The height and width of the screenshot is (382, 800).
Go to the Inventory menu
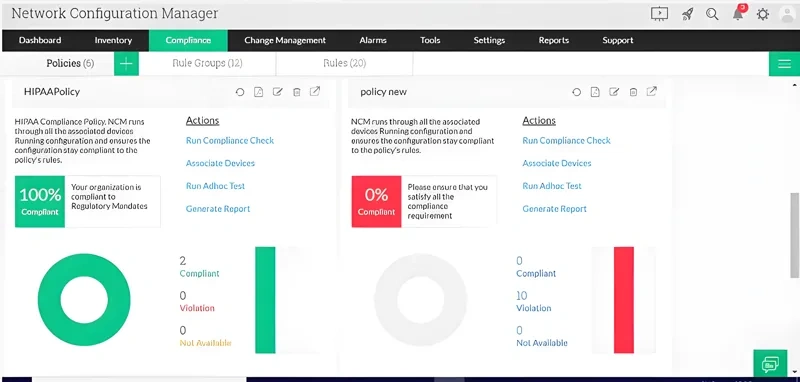tap(113, 40)
